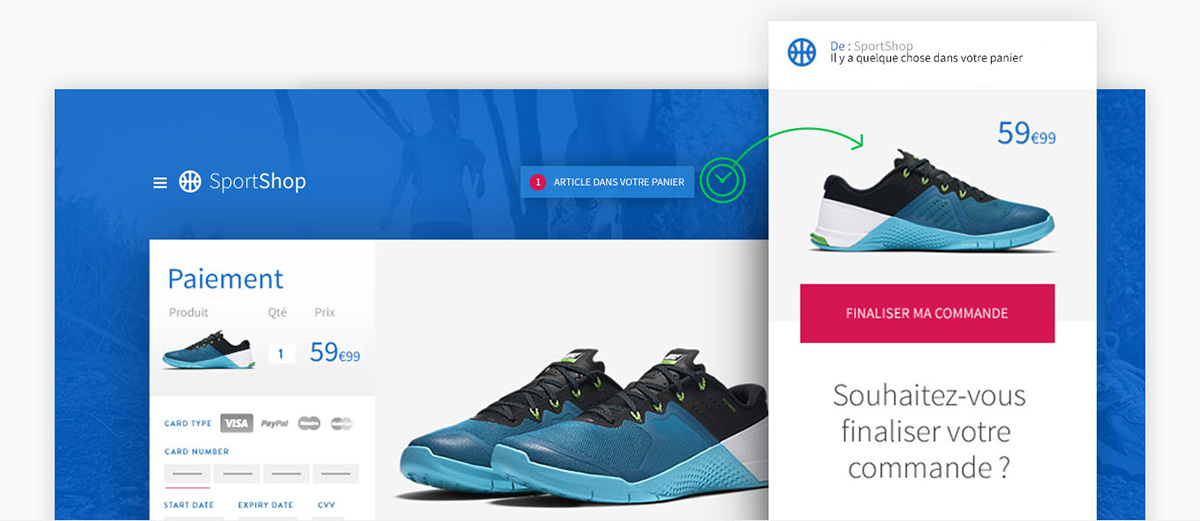Image resolution: width=1200 pixels, height=521 pixels.
Task: Select PayPal as payment type
Action: 275,424
